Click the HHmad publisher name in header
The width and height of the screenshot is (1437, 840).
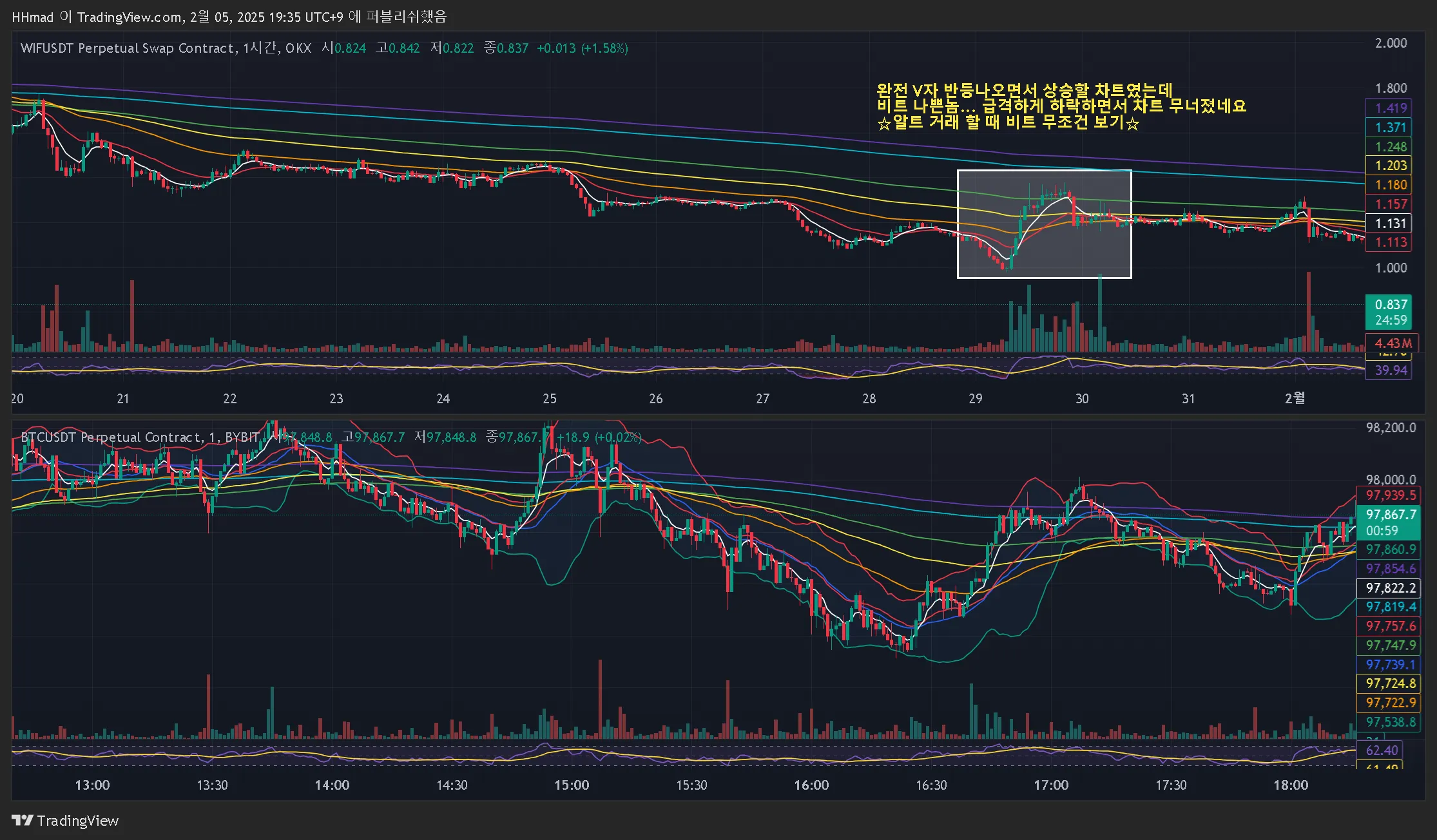click(x=32, y=17)
